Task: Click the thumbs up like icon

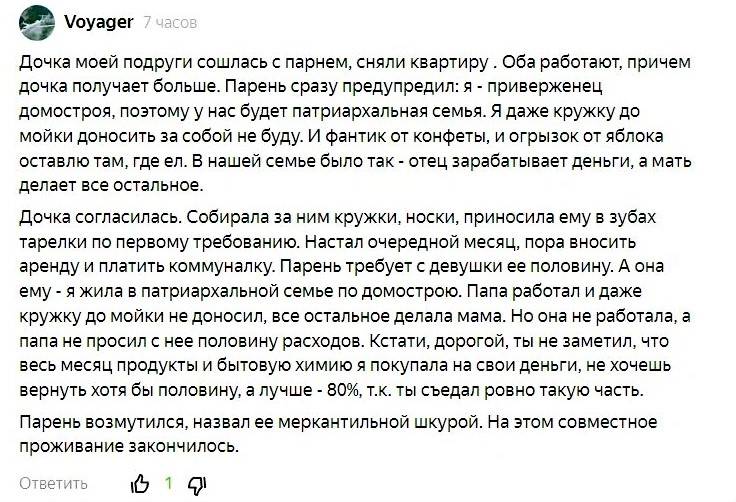Action: (x=139, y=484)
